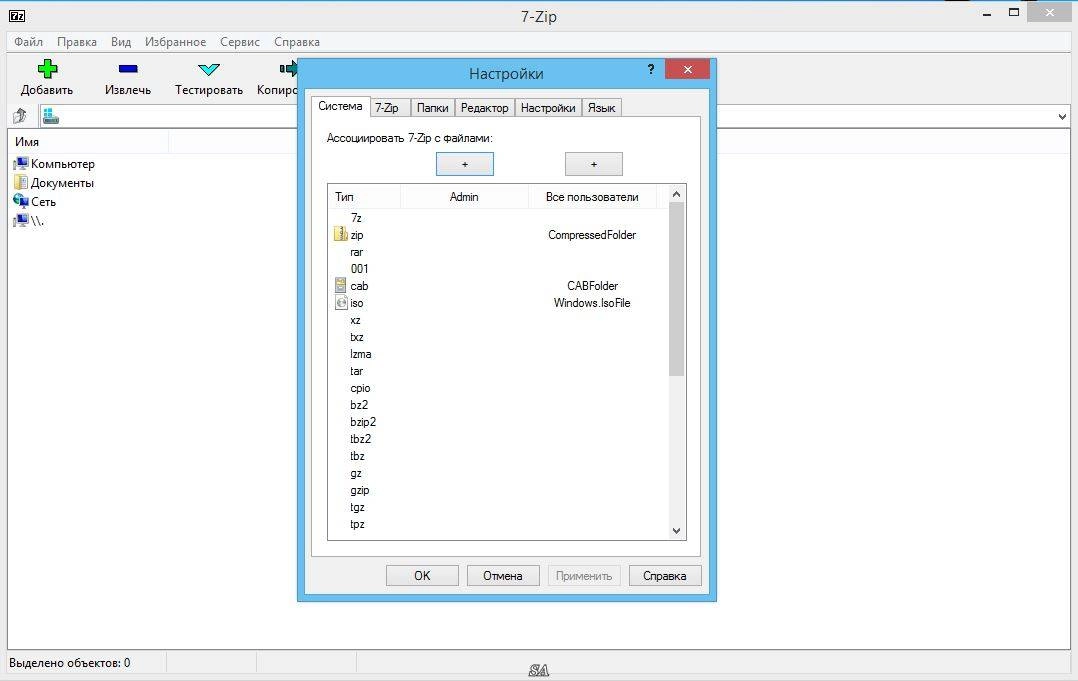Click the Windows.IsoFile value for iso
Viewport: 1078px width, 681px height.
tap(592, 302)
